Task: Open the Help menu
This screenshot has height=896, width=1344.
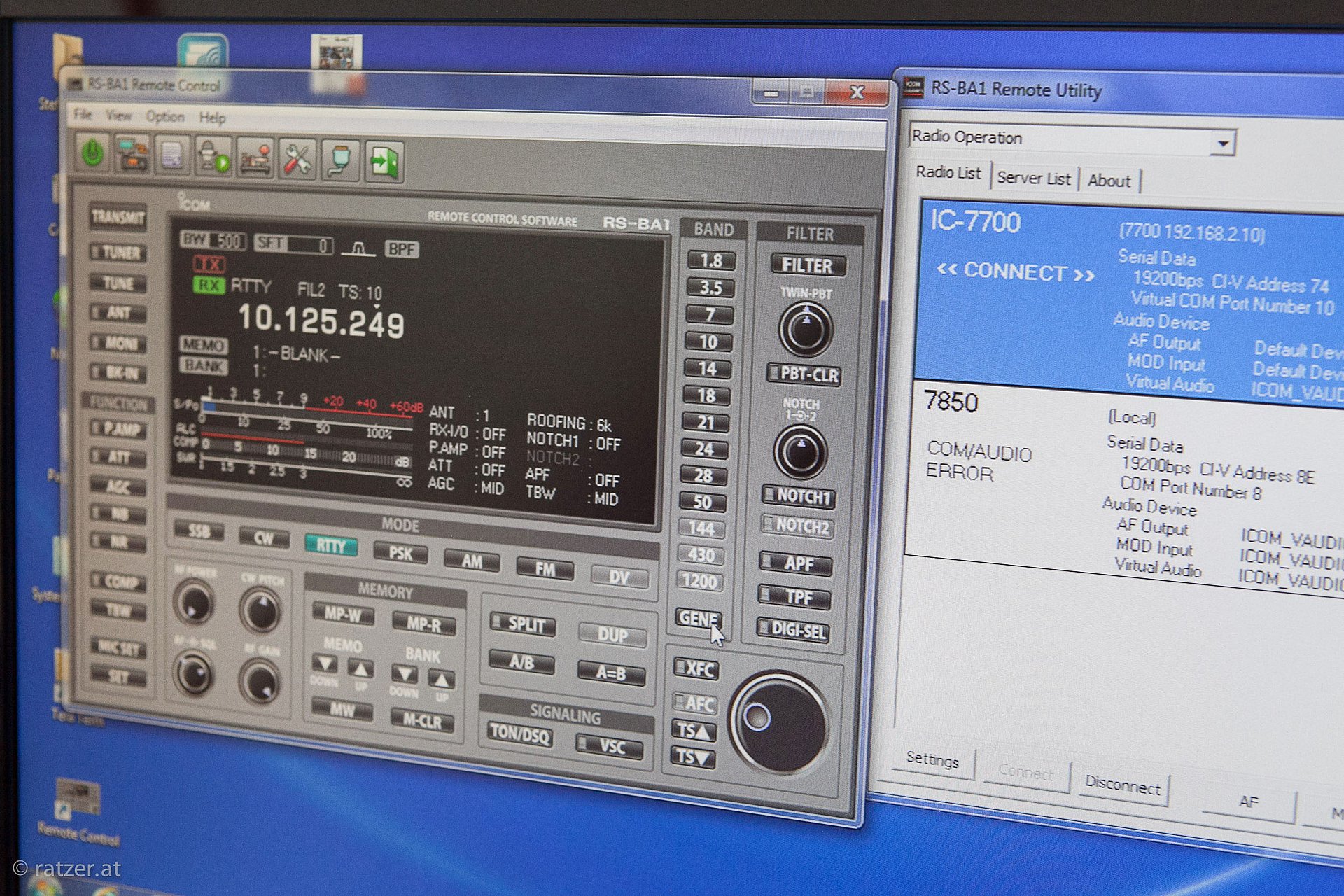Action: (x=212, y=118)
